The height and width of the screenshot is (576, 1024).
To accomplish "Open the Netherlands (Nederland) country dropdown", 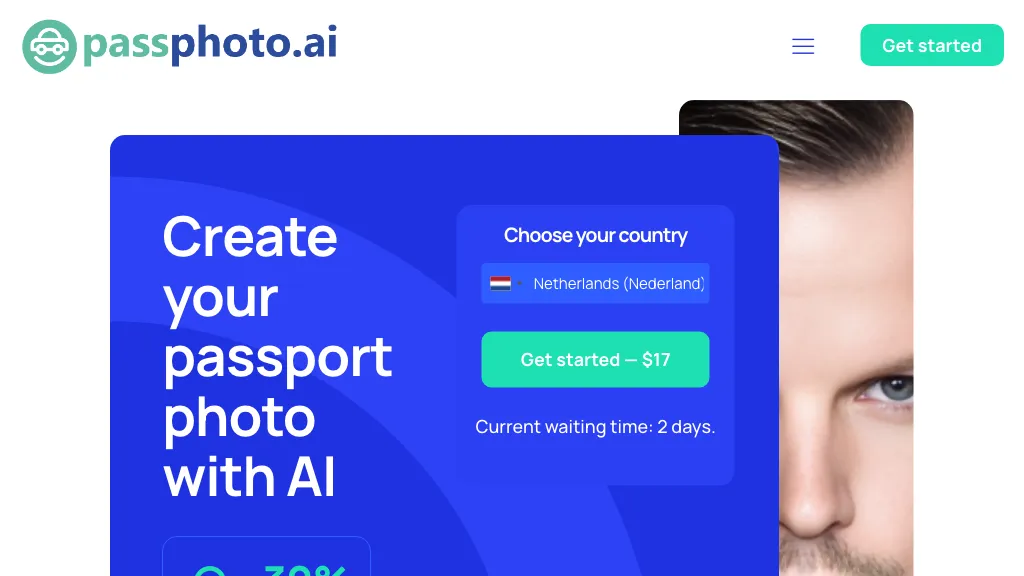I will (618, 284).
